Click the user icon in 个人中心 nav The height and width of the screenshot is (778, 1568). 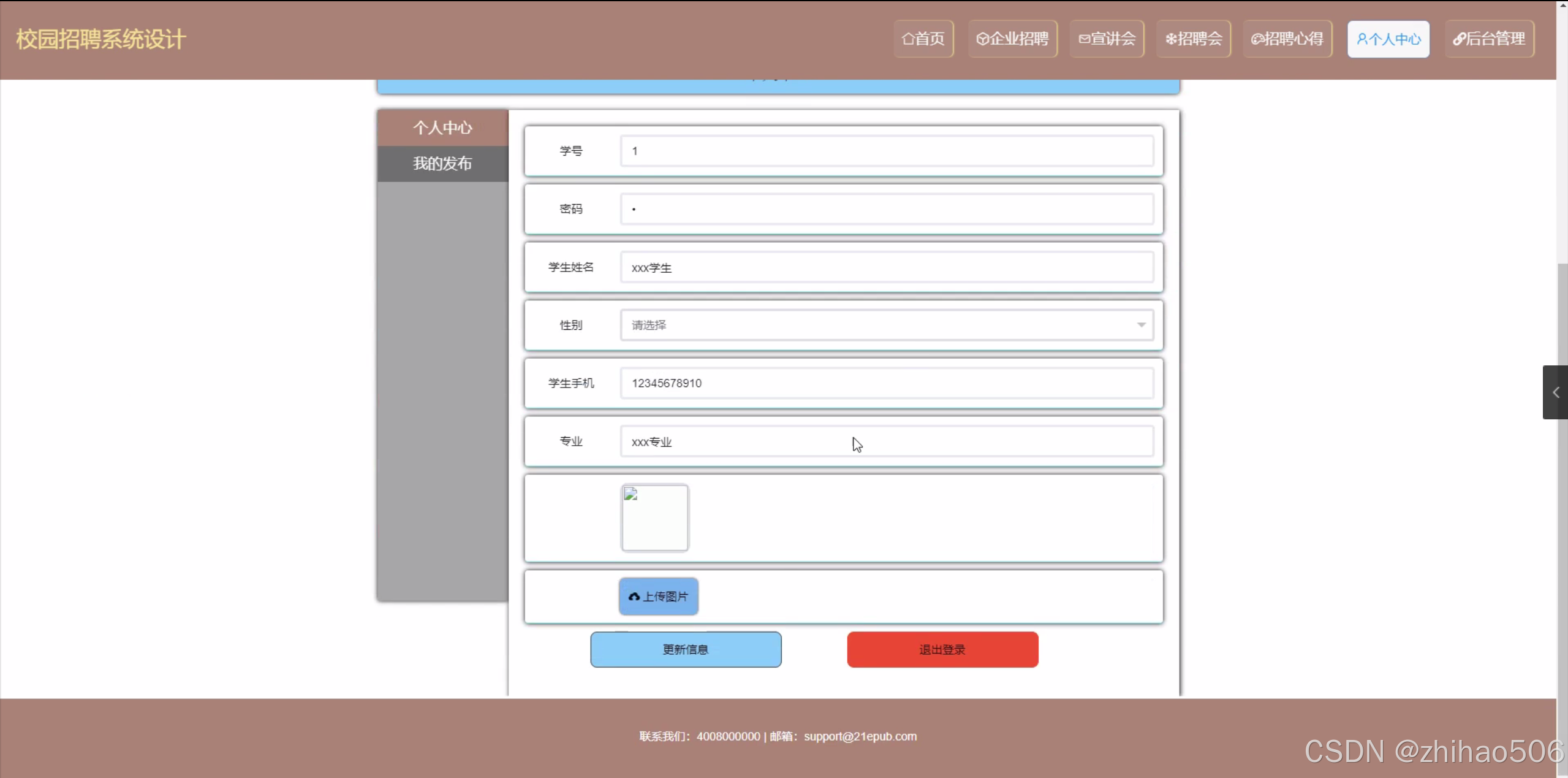coord(1362,39)
